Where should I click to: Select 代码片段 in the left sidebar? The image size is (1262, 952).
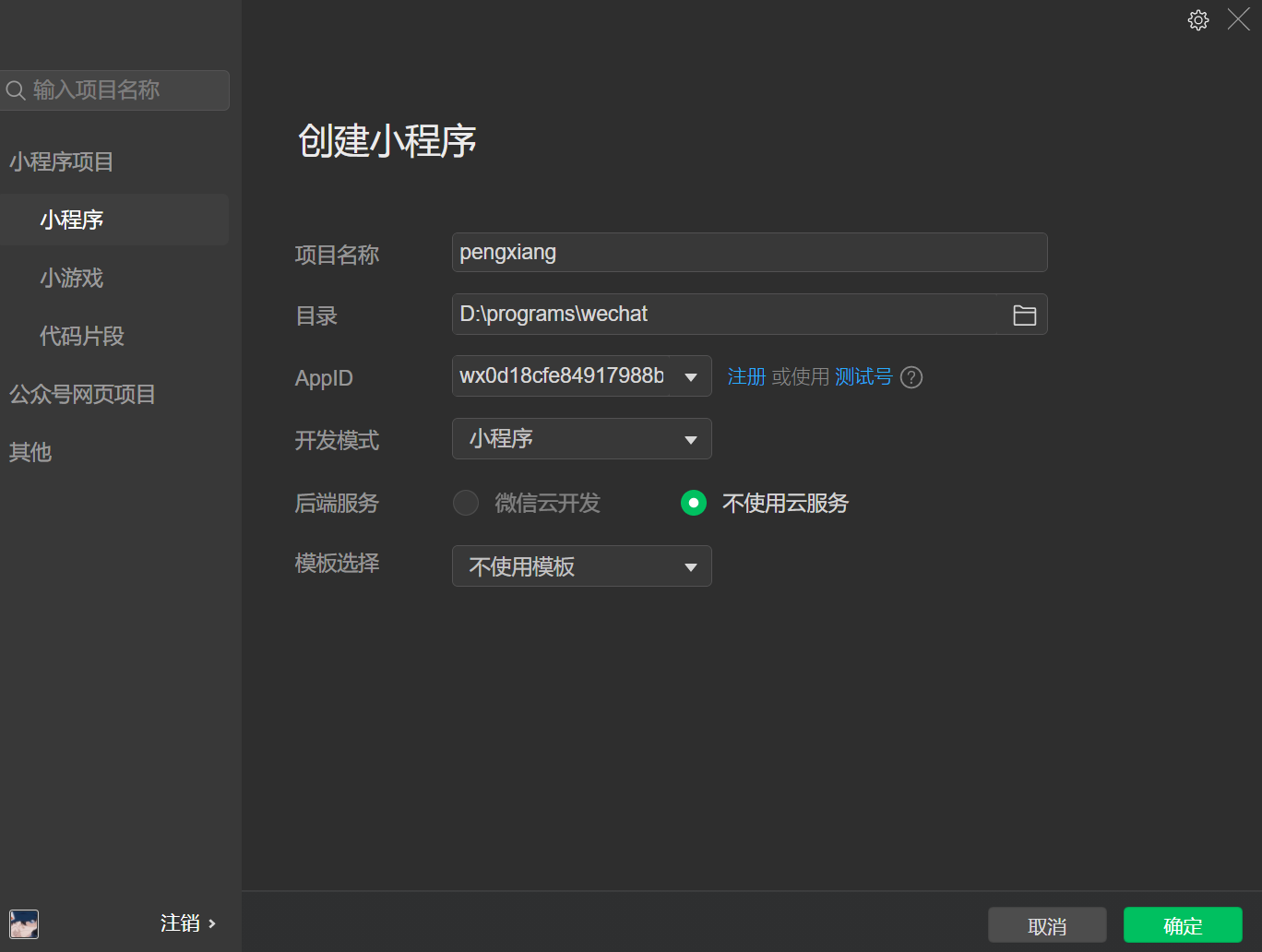(x=82, y=336)
